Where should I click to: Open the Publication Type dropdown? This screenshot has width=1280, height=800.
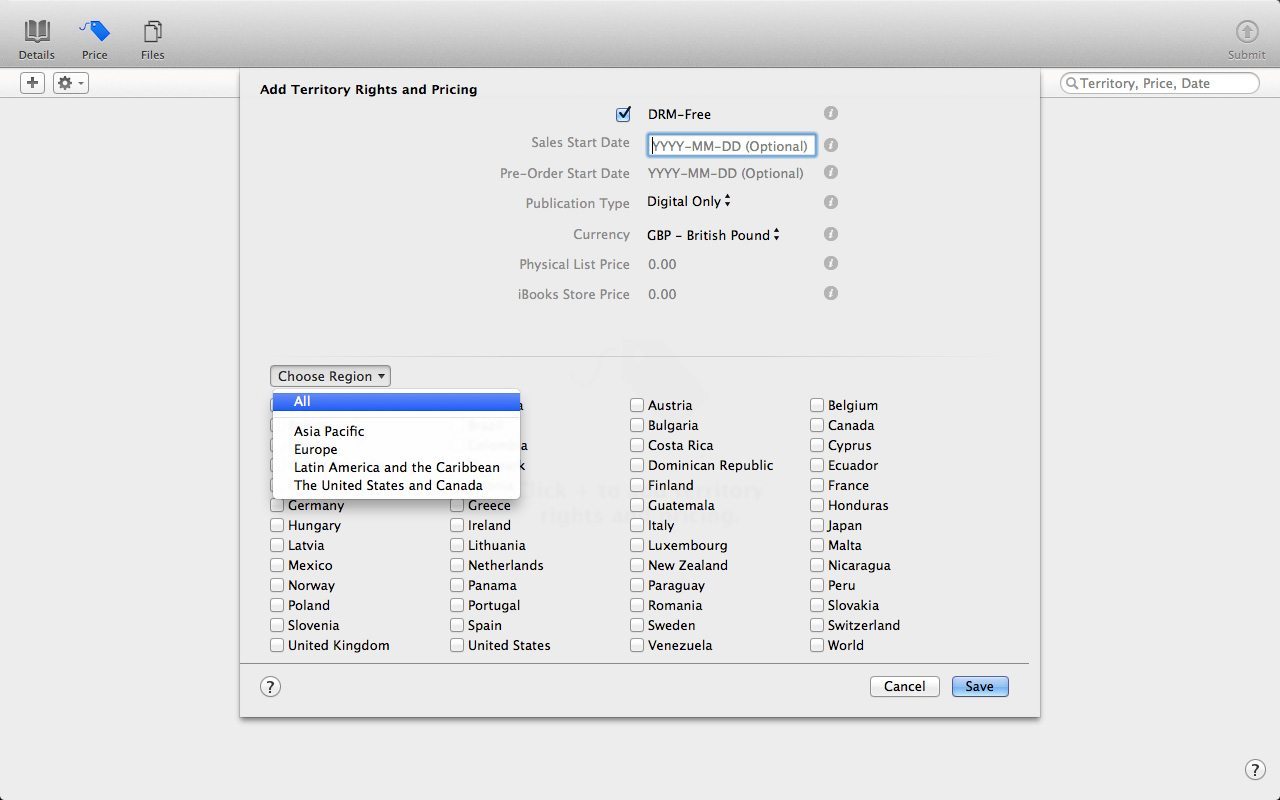tap(689, 201)
